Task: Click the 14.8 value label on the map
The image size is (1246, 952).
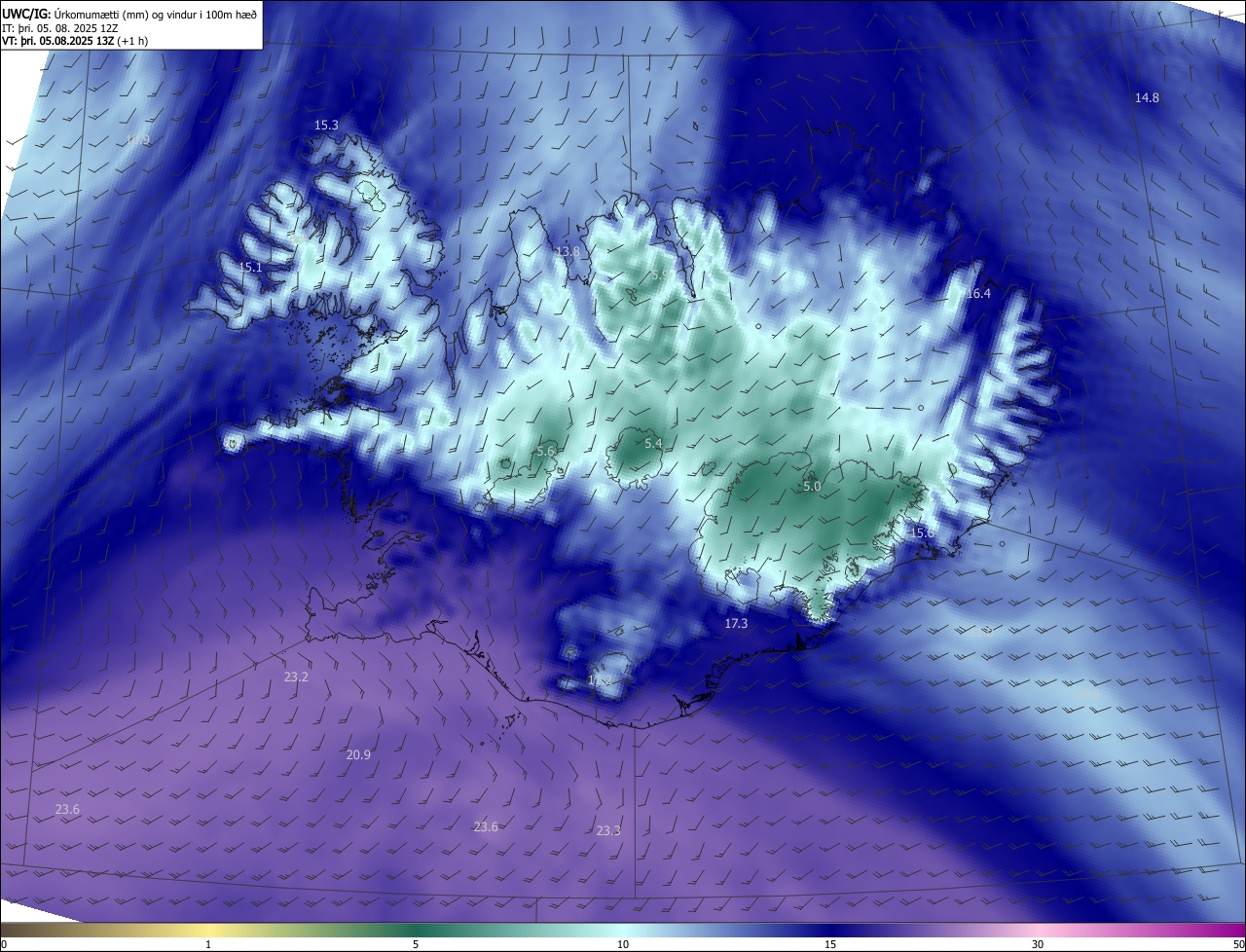Action: [1147, 98]
